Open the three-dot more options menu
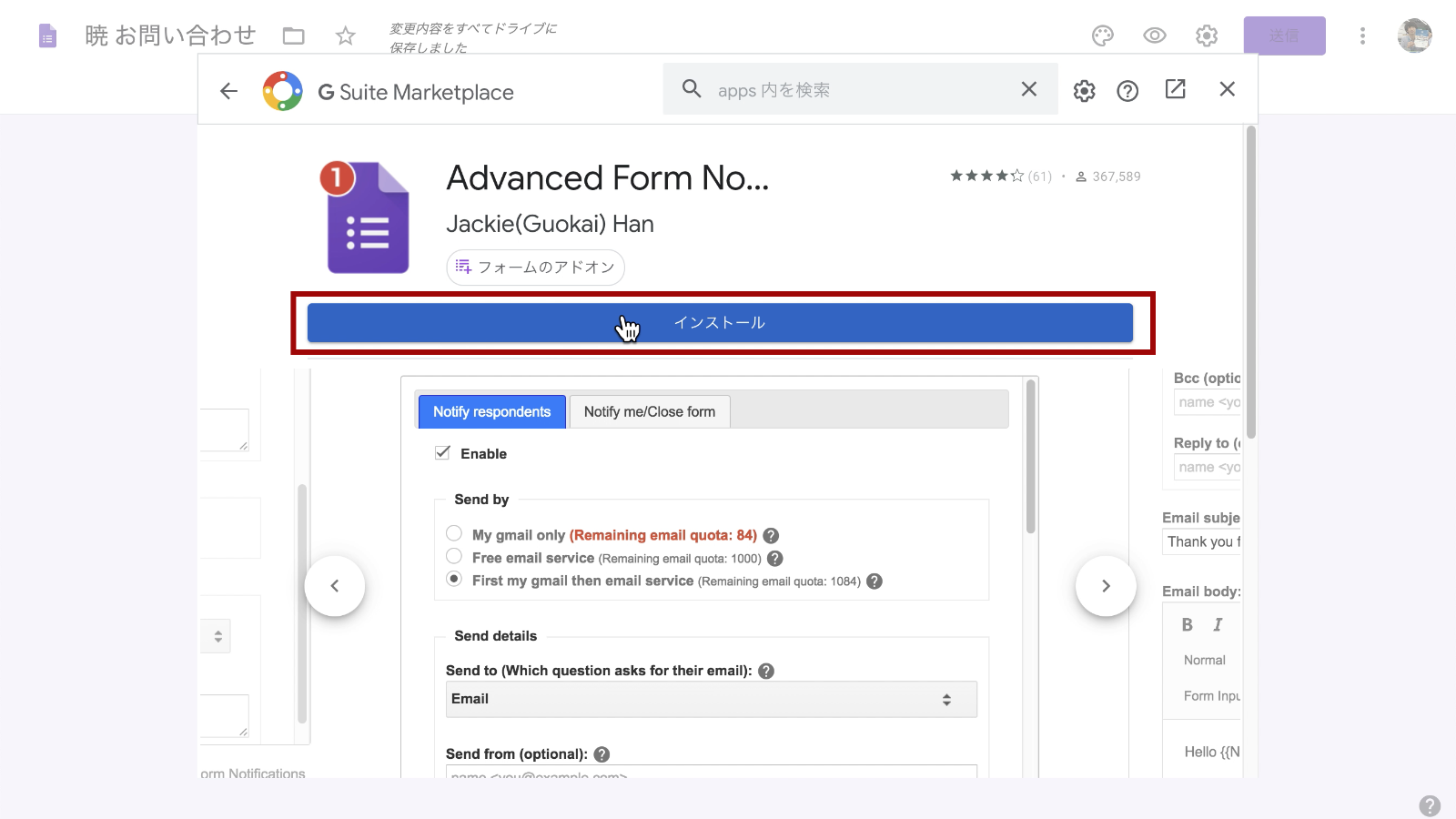 (x=1362, y=36)
